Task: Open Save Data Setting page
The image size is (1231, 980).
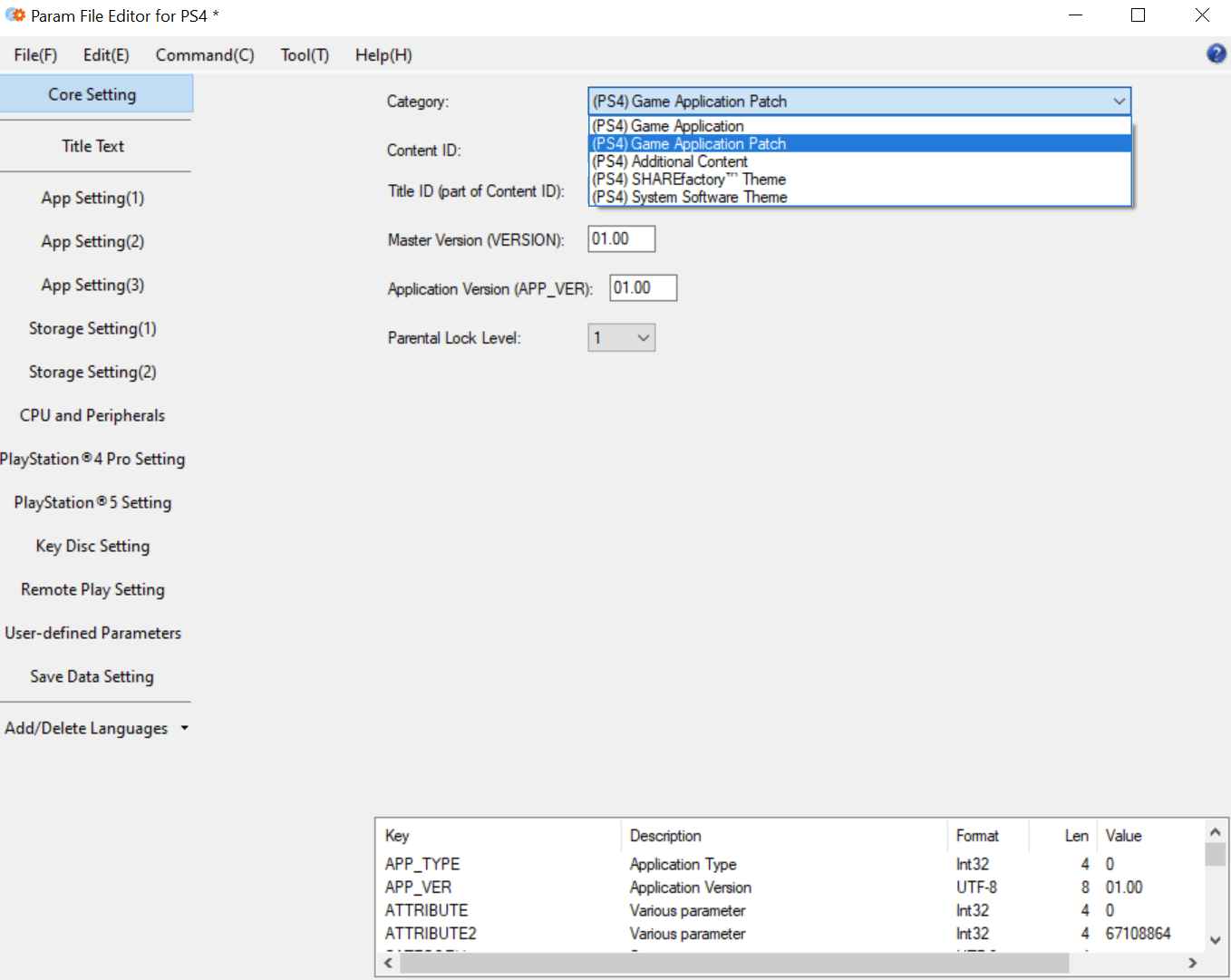Action: click(x=93, y=676)
